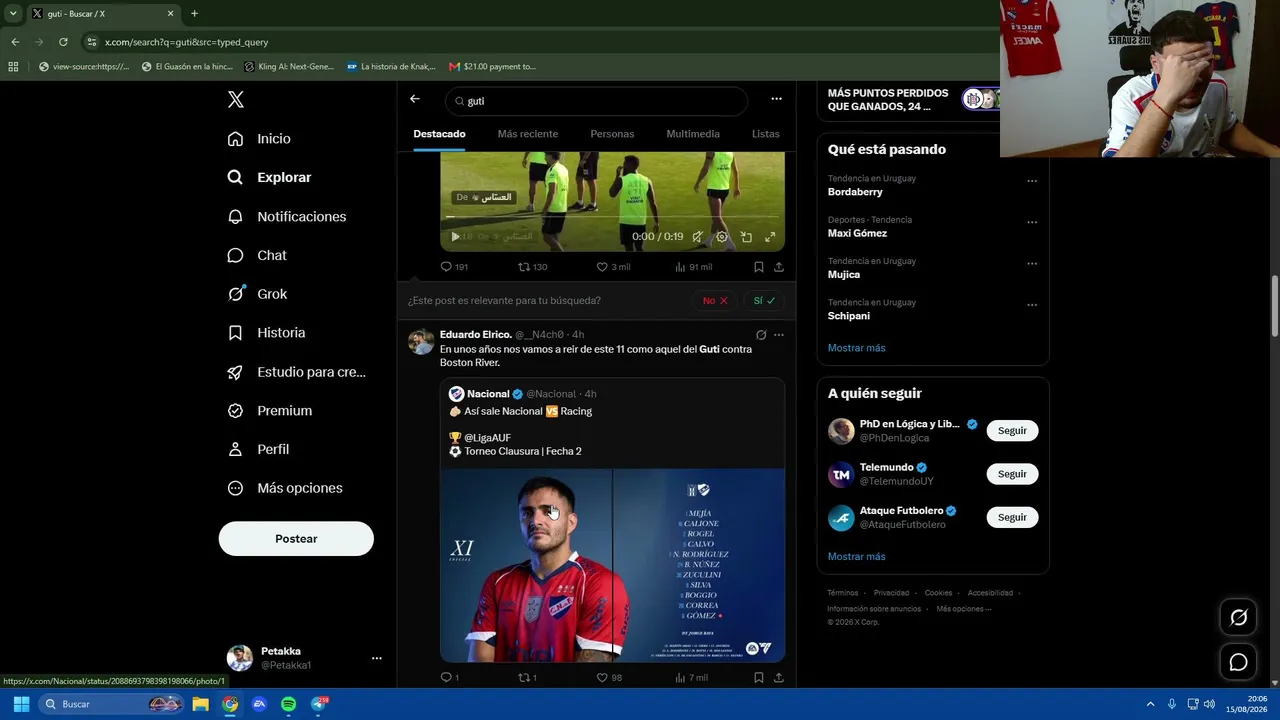
Task: Reply to Eduardo Elrico's post
Action: coord(450,678)
